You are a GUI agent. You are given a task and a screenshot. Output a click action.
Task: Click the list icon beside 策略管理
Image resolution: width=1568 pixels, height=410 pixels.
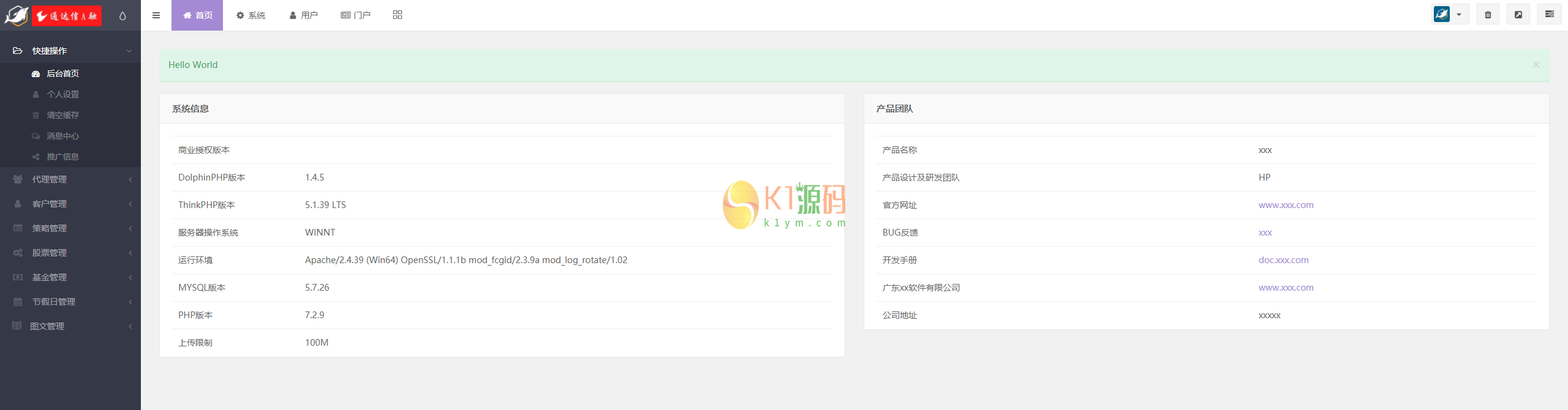pyautogui.click(x=18, y=228)
